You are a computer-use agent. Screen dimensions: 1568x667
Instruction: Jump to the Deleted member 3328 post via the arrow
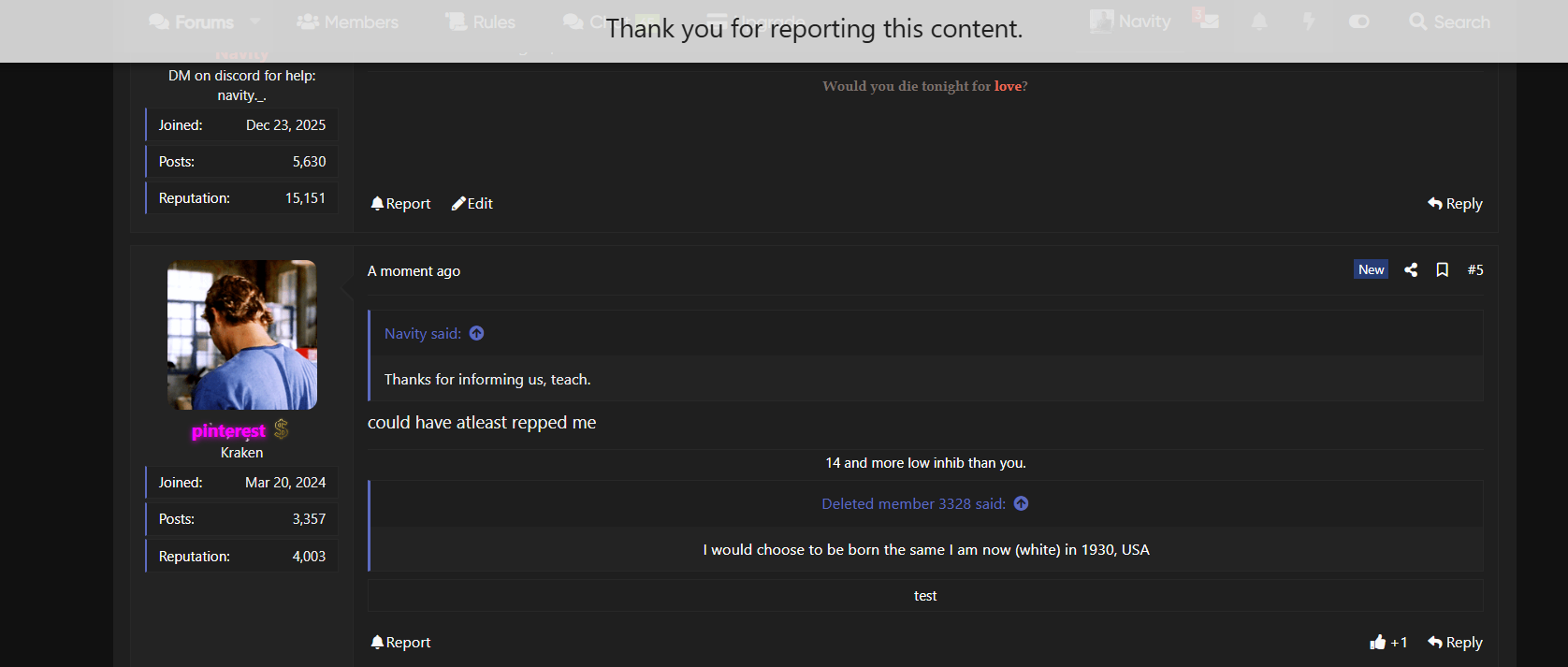tap(1022, 503)
